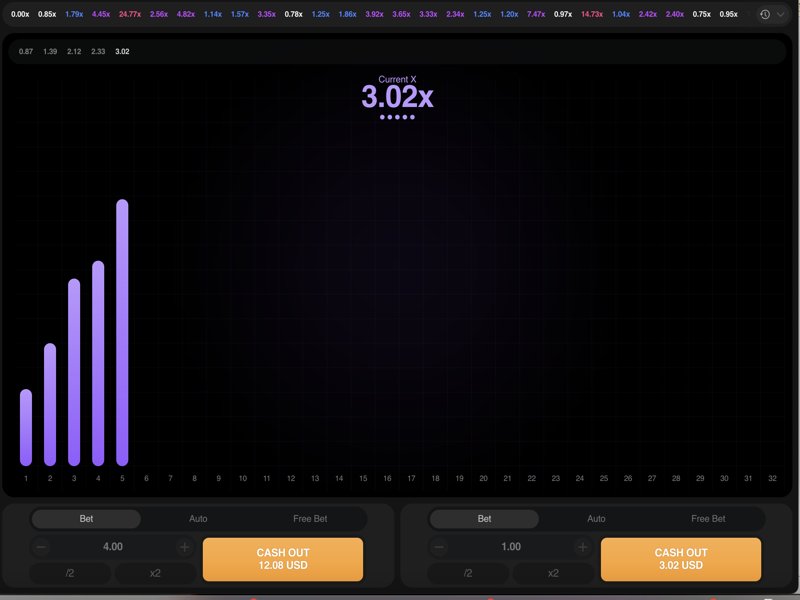The image size is (800, 600).
Task: Increase the 1.00 bet with plus icon
Action: pyautogui.click(x=582, y=547)
